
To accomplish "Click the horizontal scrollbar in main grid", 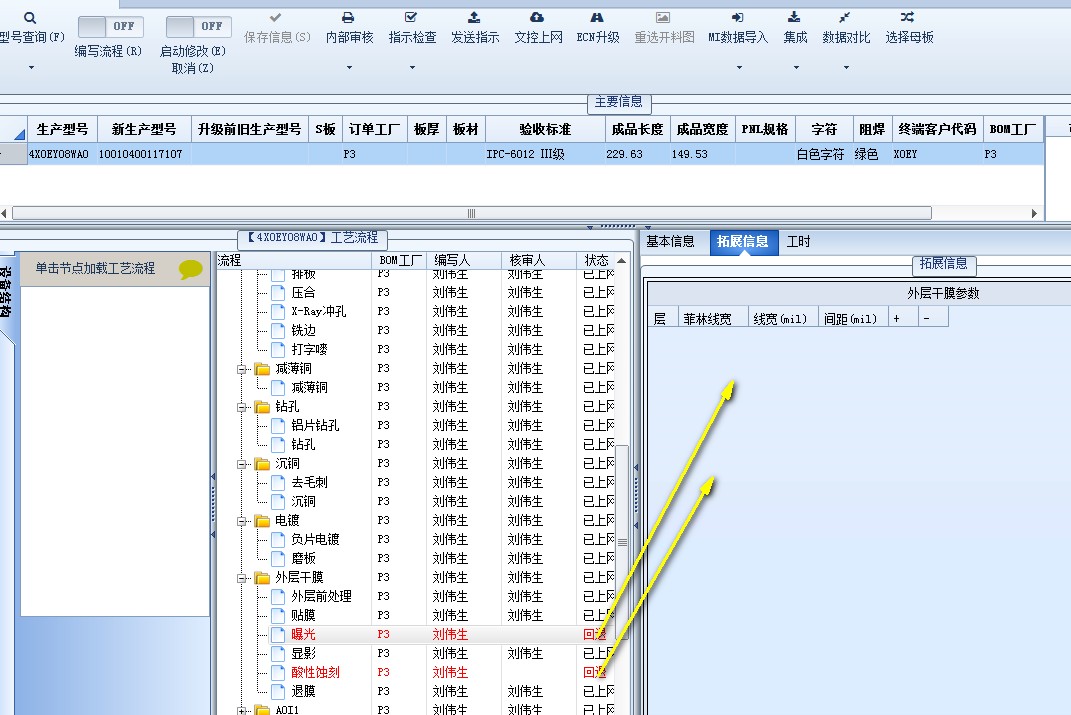I will click(x=471, y=213).
